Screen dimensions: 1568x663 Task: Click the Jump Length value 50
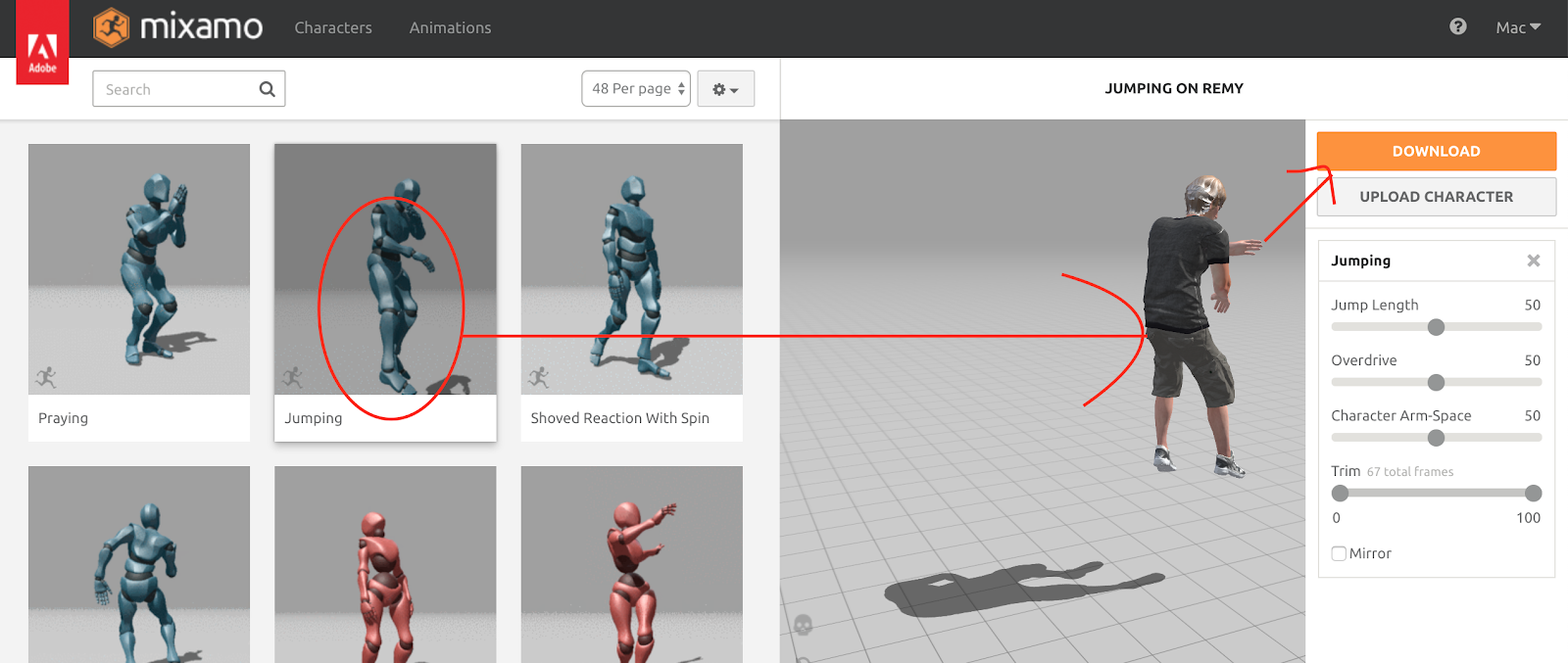1533,305
